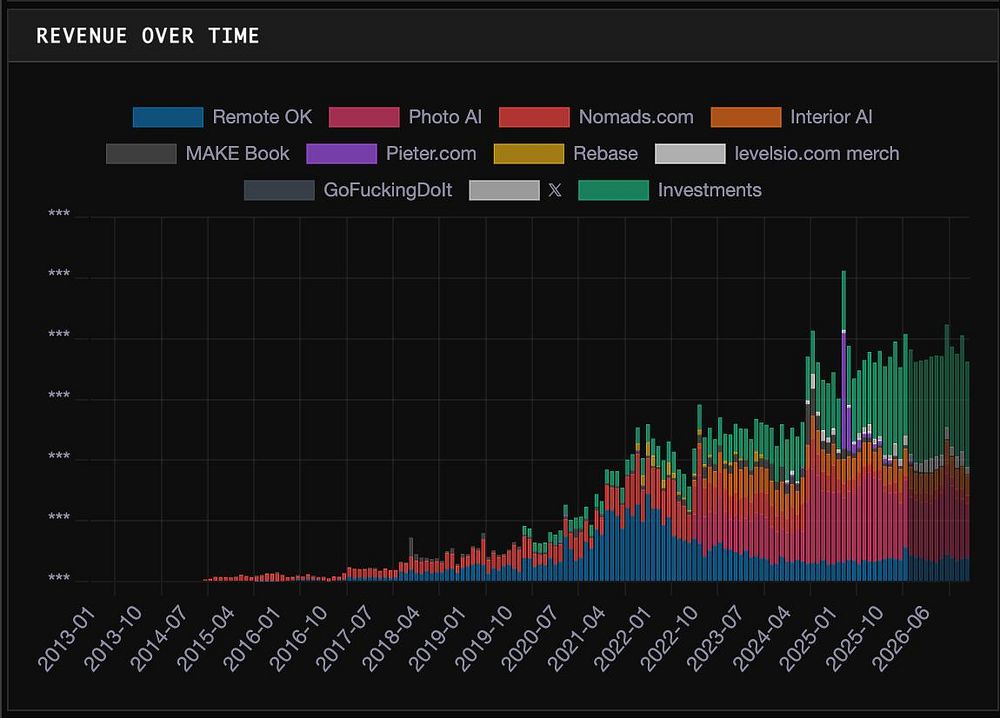1000x718 pixels.
Task: Toggle the Remote OK series label
Action: (x=262, y=117)
